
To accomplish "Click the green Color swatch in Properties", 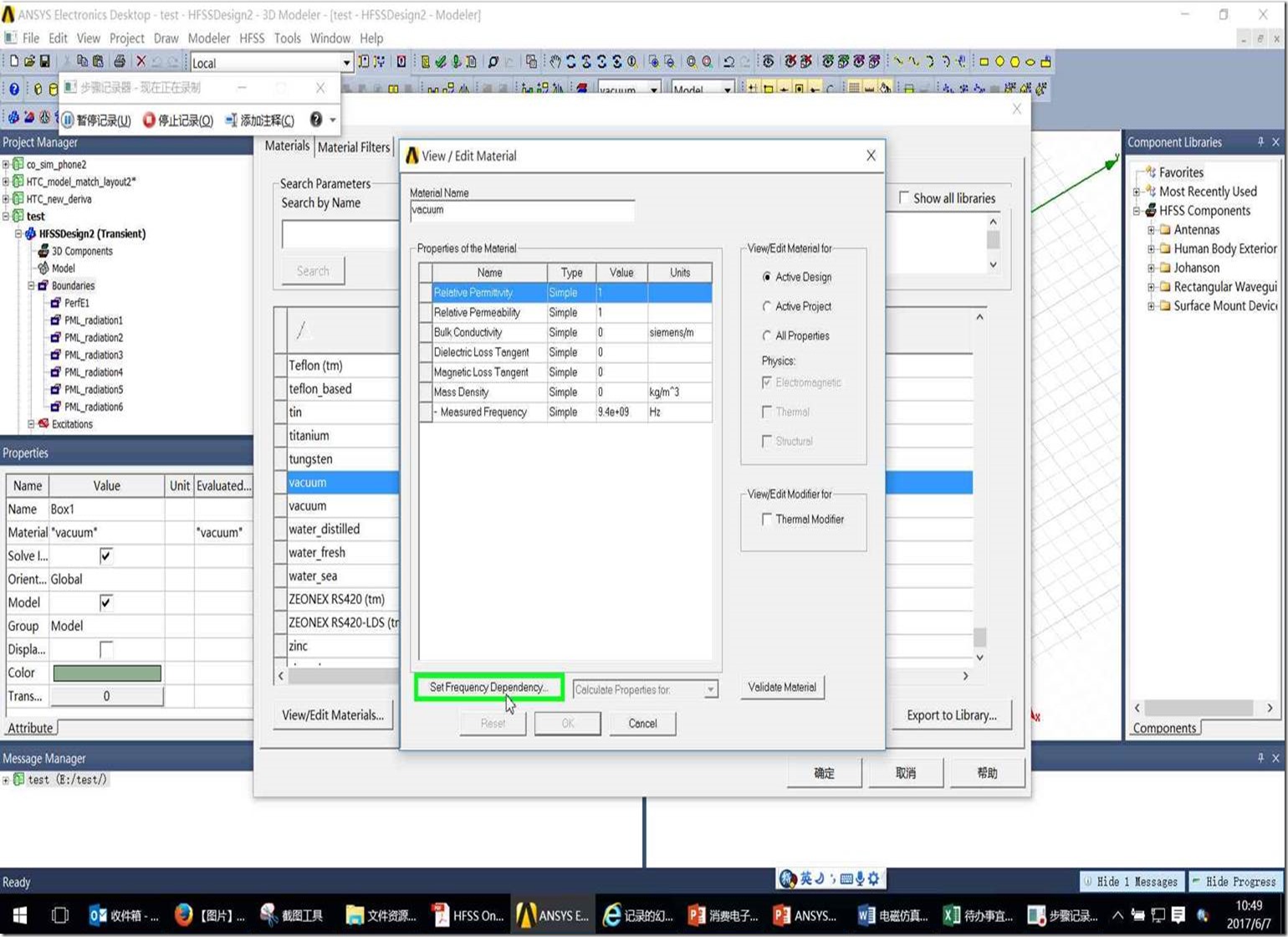I will [107, 673].
